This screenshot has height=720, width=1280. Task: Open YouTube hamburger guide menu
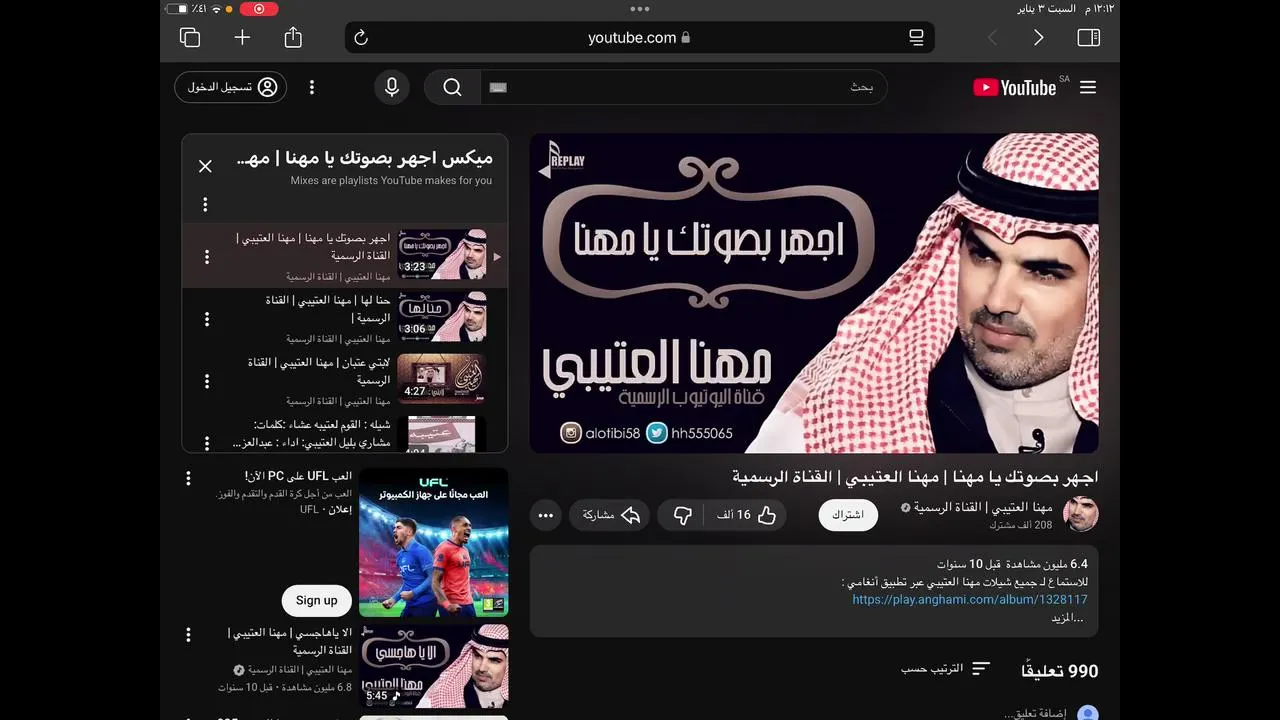[x=1088, y=87]
